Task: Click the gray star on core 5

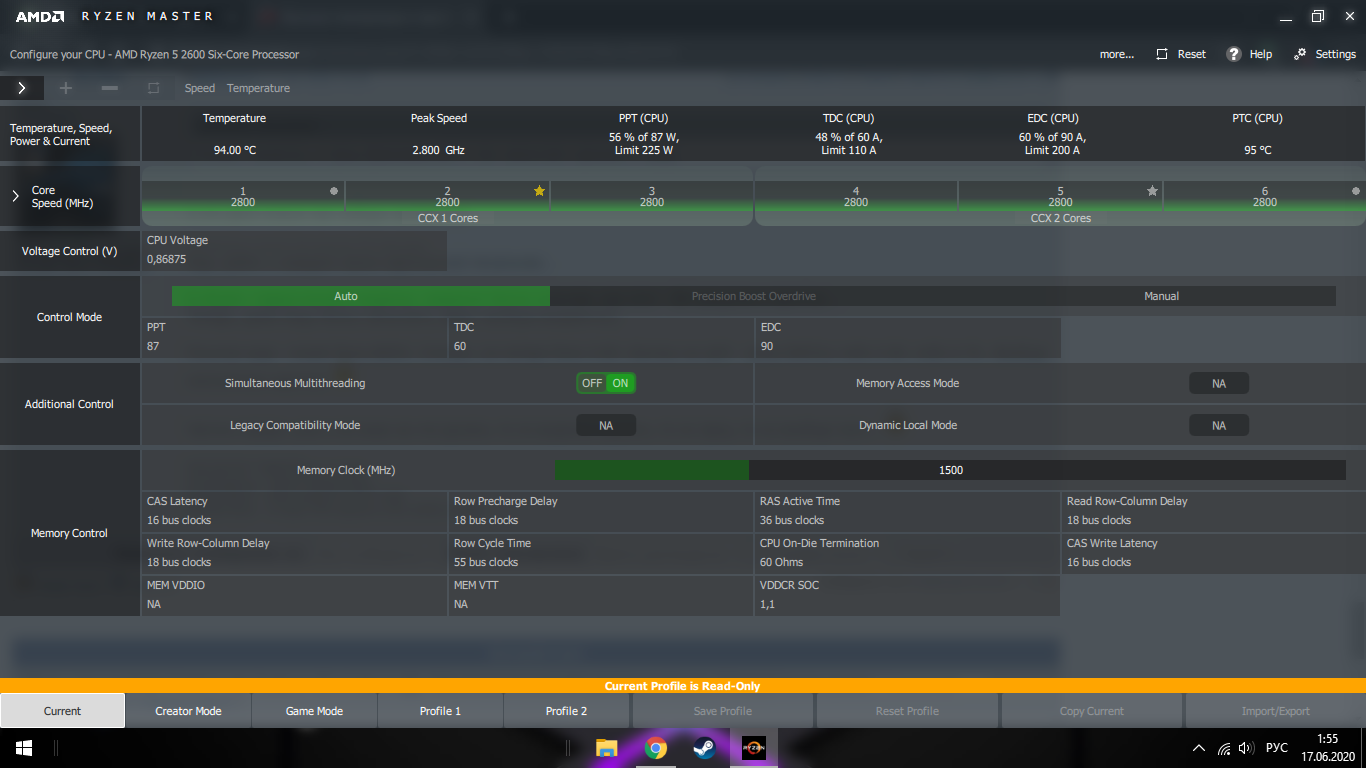Action: click(x=1152, y=190)
